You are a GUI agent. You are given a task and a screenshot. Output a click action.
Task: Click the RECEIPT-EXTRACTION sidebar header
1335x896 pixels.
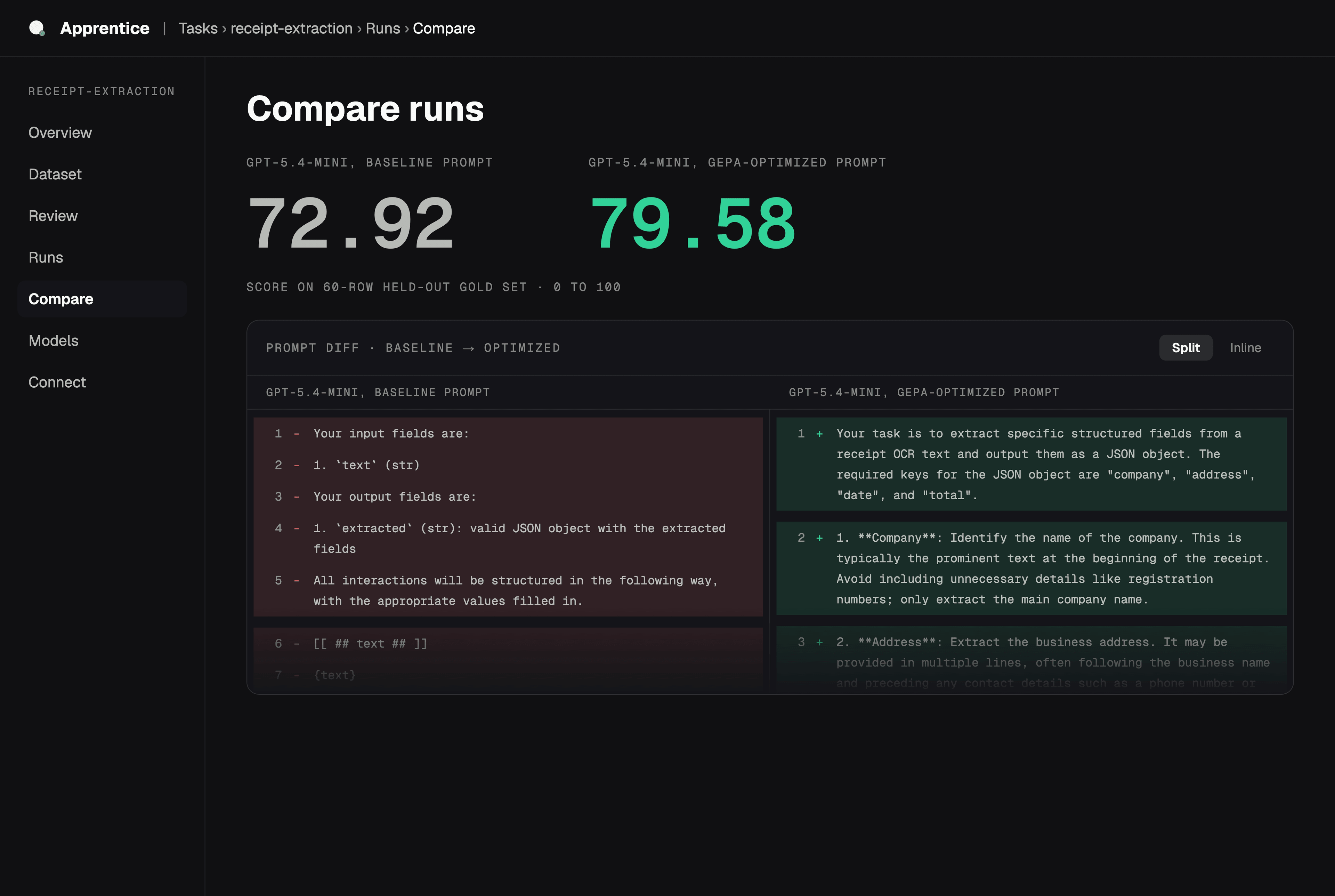[x=102, y=91]
